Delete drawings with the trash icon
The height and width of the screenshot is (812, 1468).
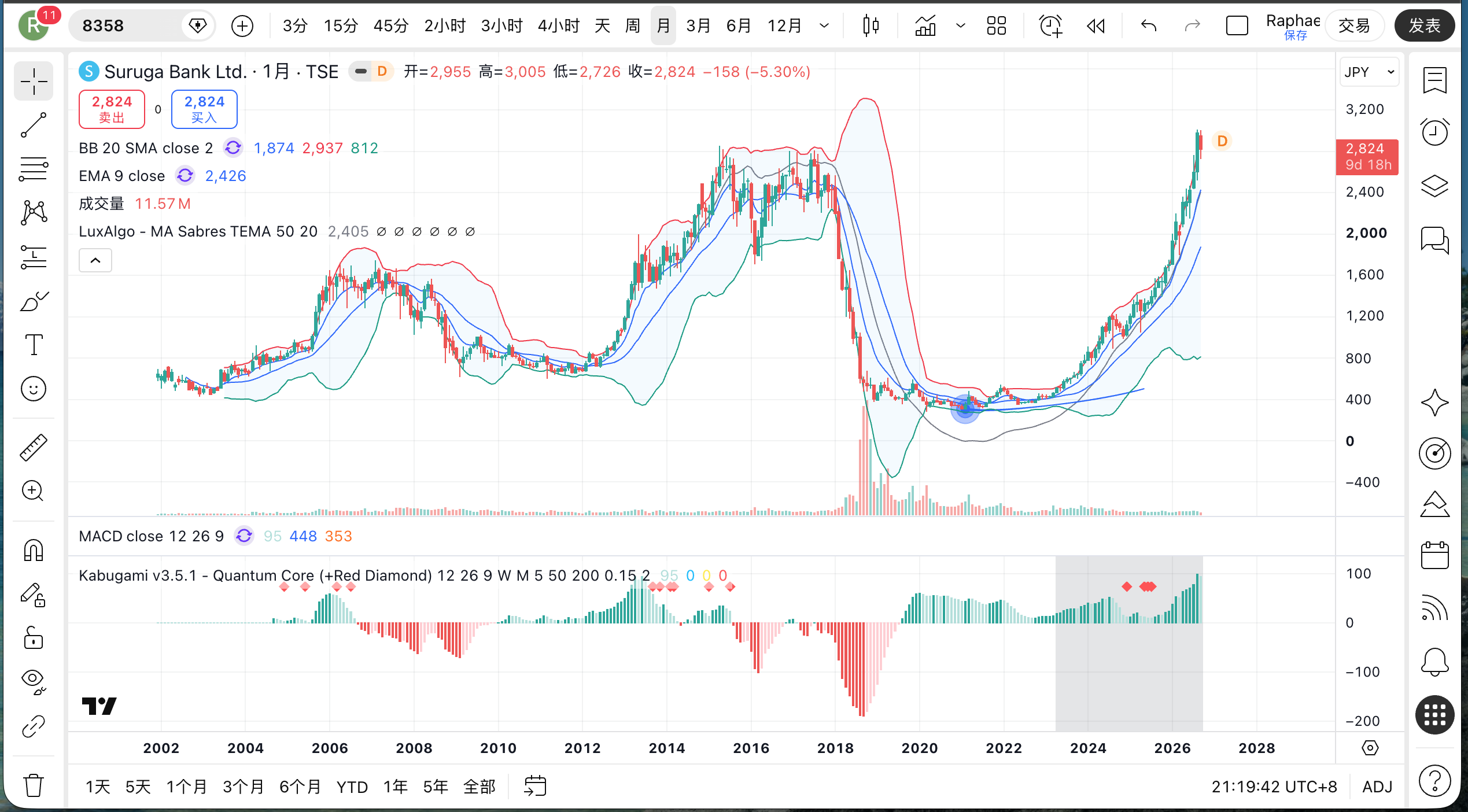(x=34, y=785)
